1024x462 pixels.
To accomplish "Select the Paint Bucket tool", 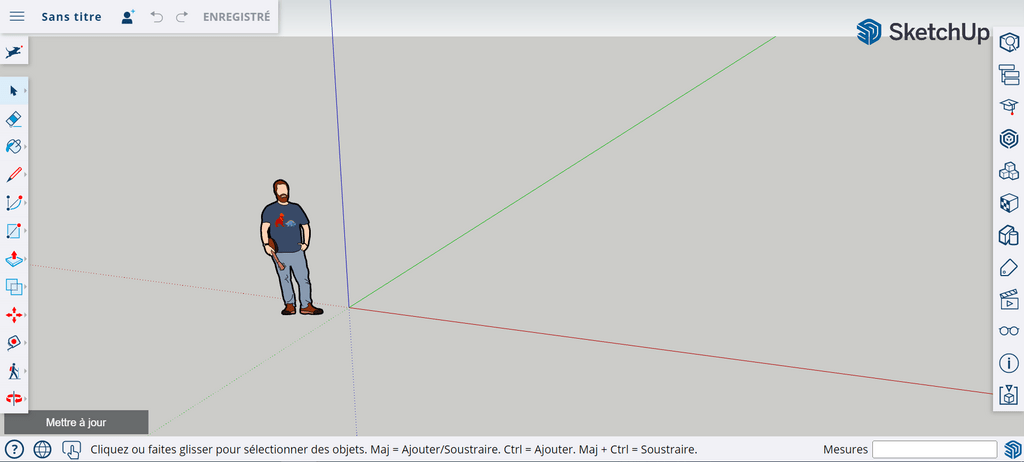I will click(x=13, y=146).
